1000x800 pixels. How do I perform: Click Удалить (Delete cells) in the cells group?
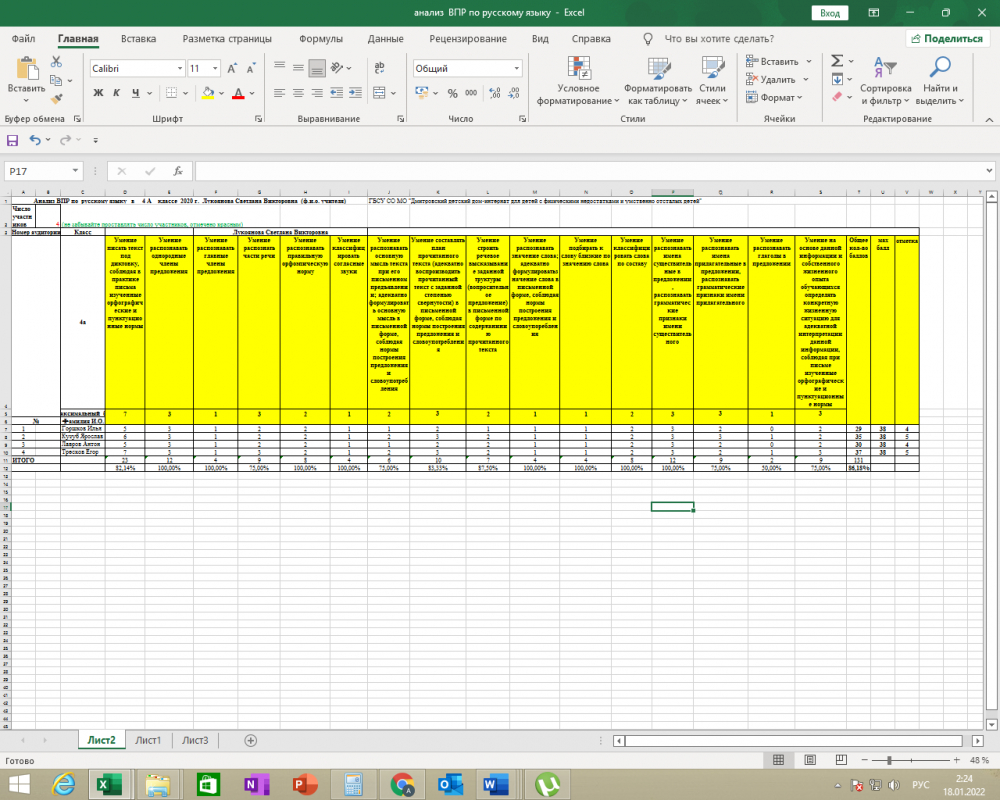click(777, 79)
